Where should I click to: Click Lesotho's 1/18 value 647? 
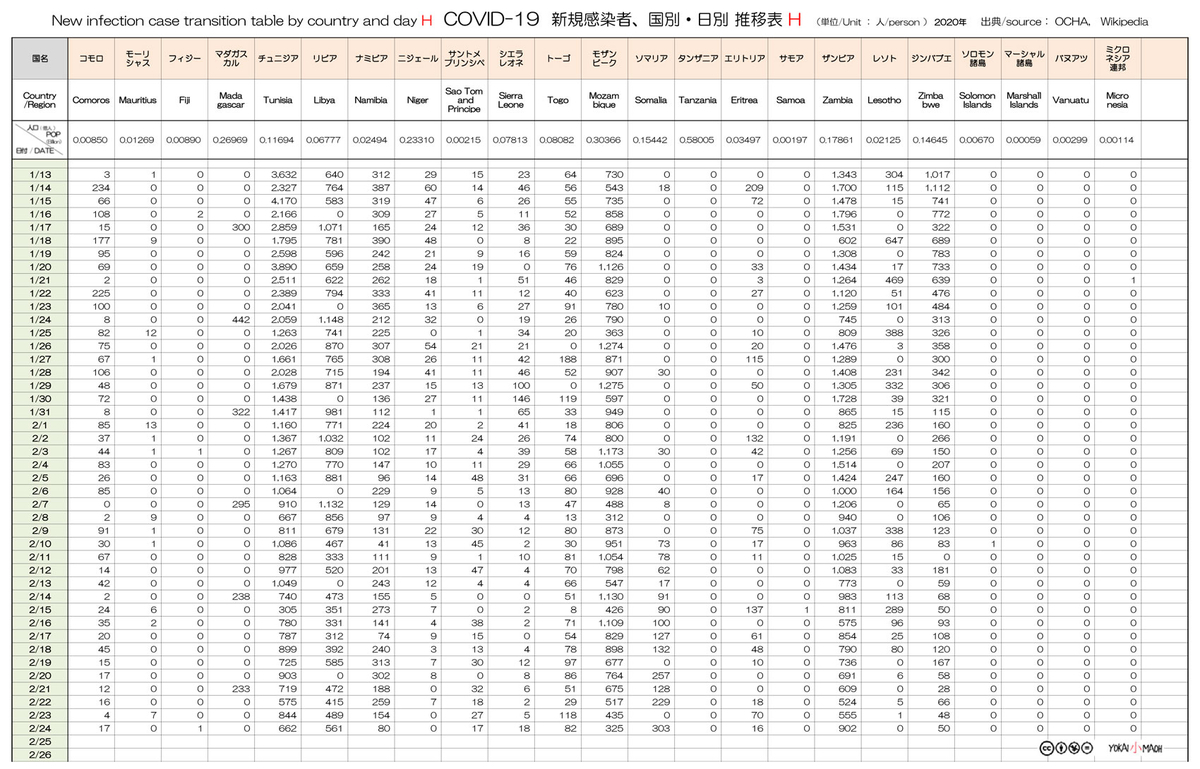894,240
